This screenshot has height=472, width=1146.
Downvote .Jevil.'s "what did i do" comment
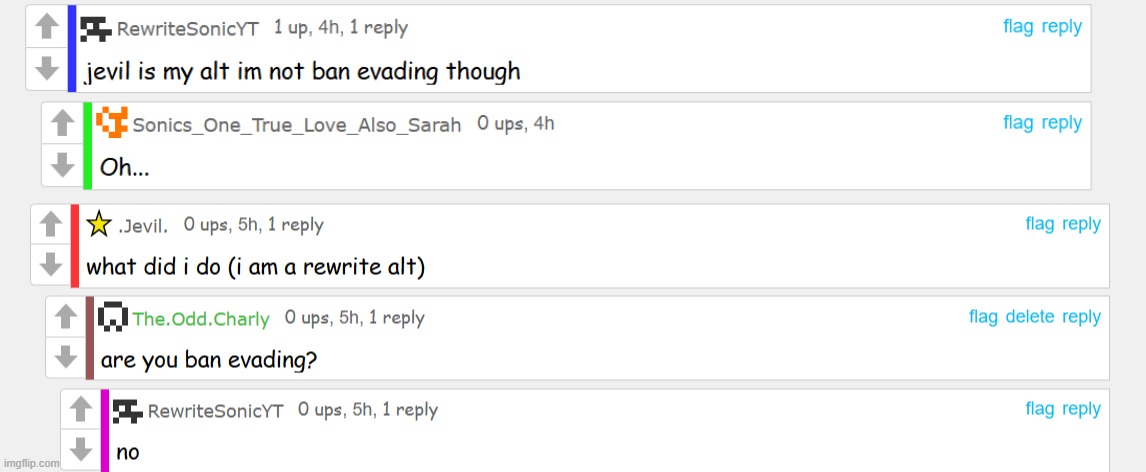click(50, 265)
